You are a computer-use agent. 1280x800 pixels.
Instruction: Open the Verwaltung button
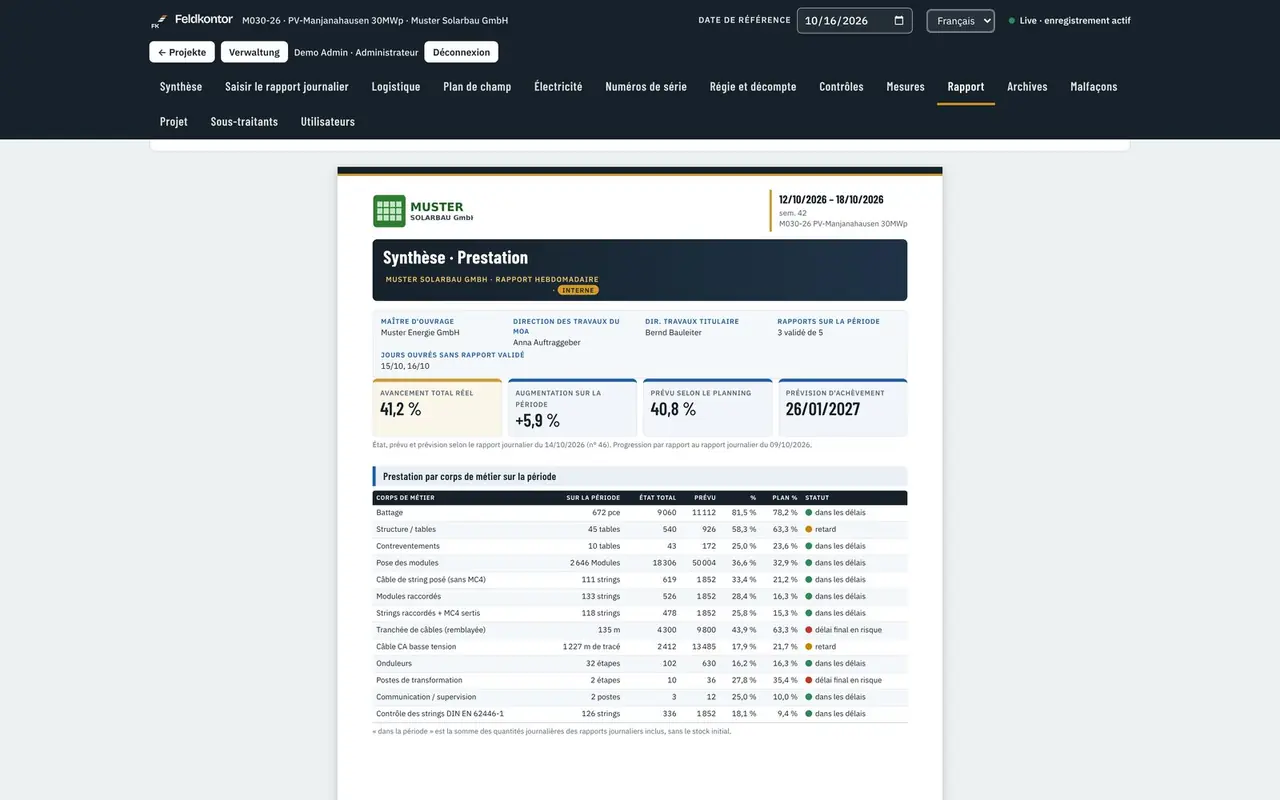[x=254, y=52]
